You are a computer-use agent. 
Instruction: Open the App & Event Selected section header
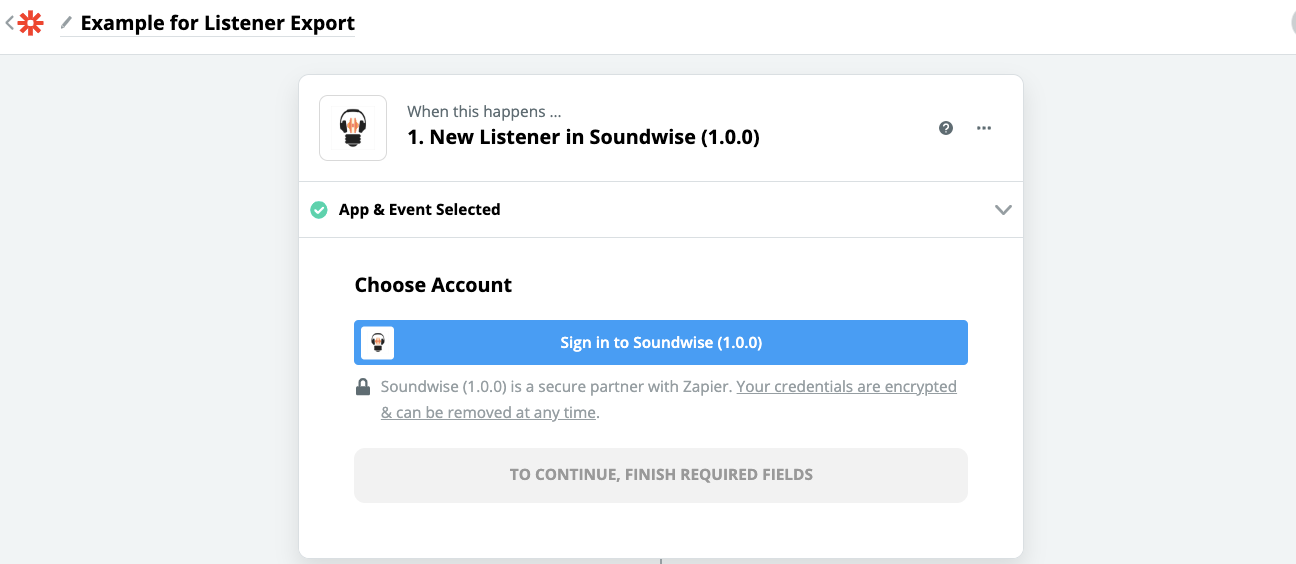[661, 210]
